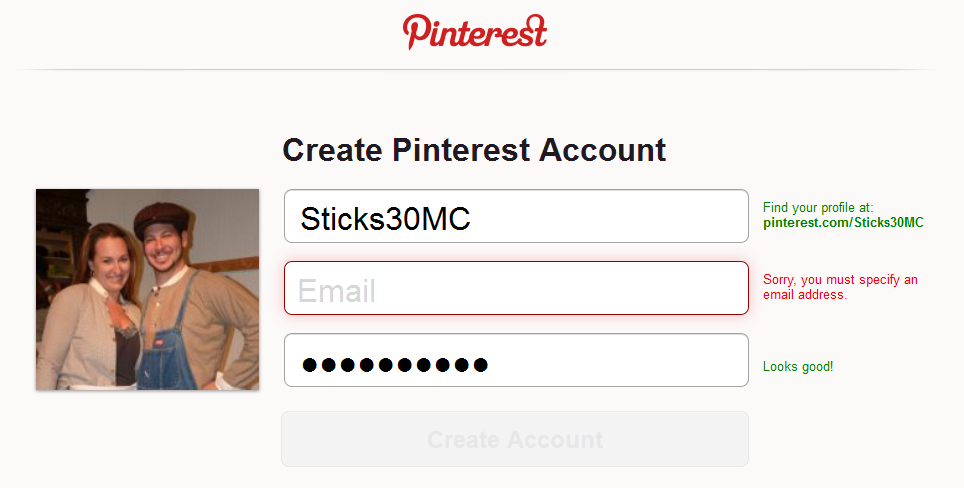Screen dimensions: 964x488
Task: Click the Find your profile at label
Action: (818, 207)
